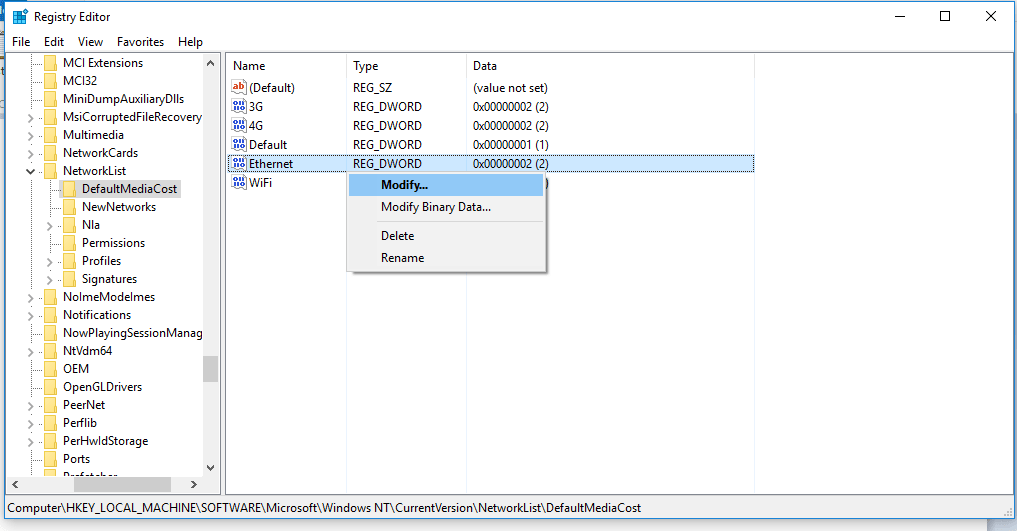Image resolution: width=1017 pixels, height=531 pixels.
Task: Click Delete in the context menu
Action: pyautogui.click(x=397, y=236)
